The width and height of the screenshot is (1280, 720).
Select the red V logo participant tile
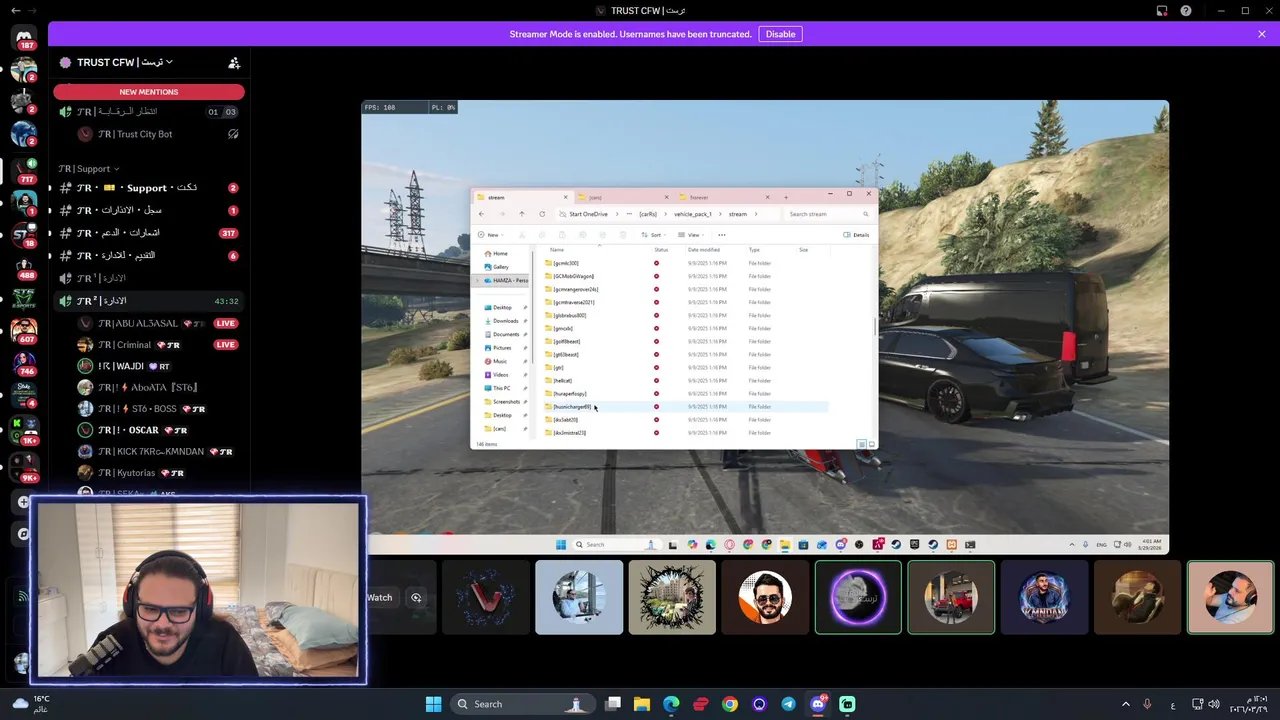[x=486, y=598]
